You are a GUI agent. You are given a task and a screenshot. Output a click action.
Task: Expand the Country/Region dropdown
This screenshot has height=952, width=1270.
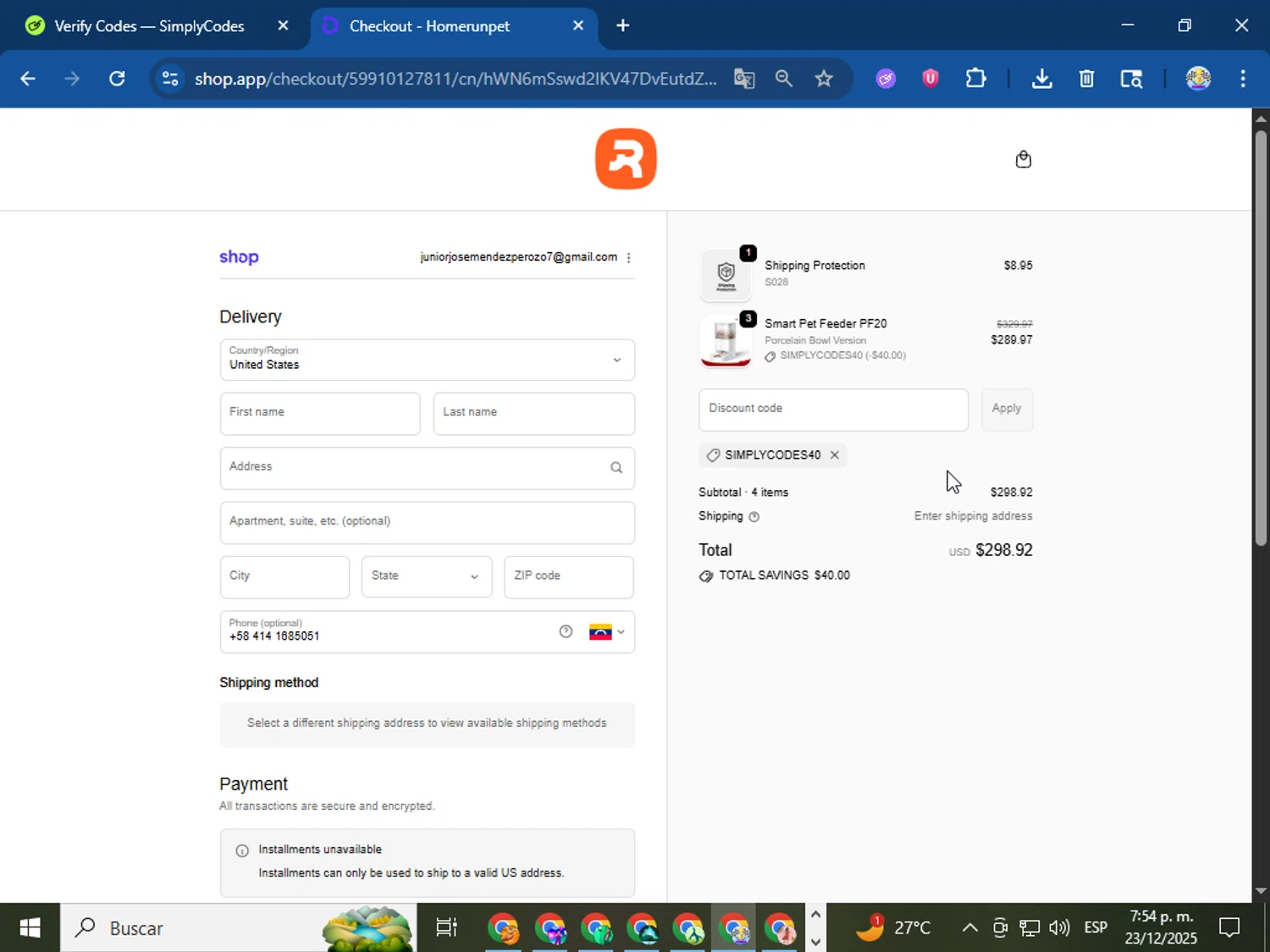(x=427, y=360)
